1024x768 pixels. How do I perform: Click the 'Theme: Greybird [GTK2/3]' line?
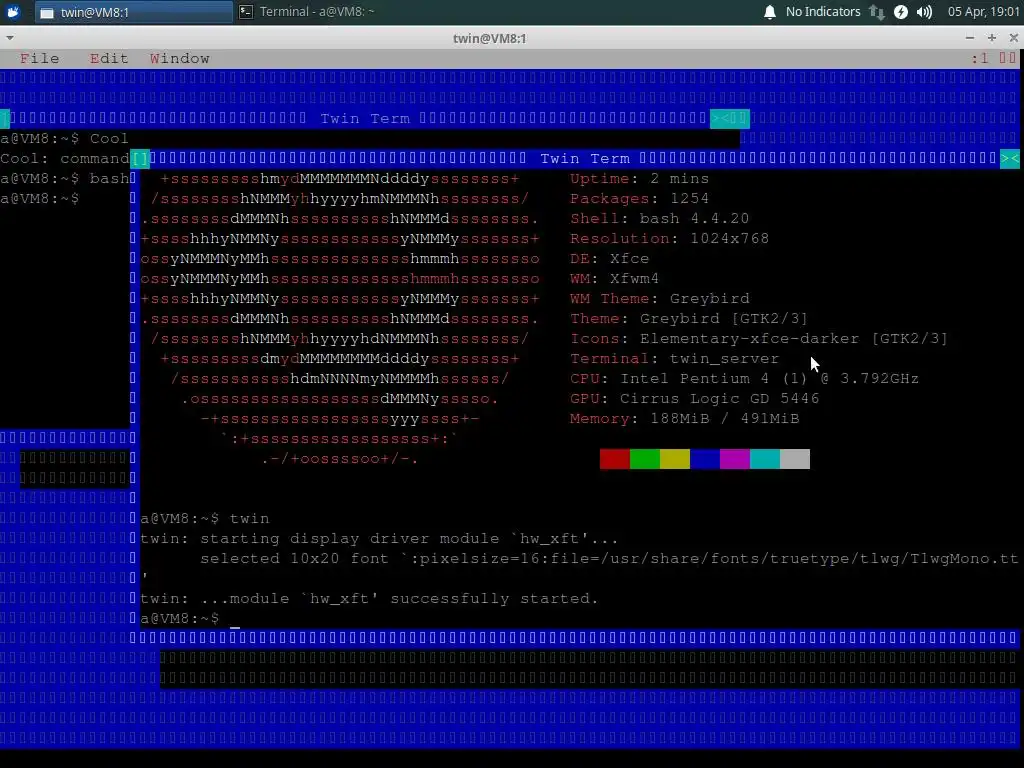pyautogui.click(x=689, y=319)
